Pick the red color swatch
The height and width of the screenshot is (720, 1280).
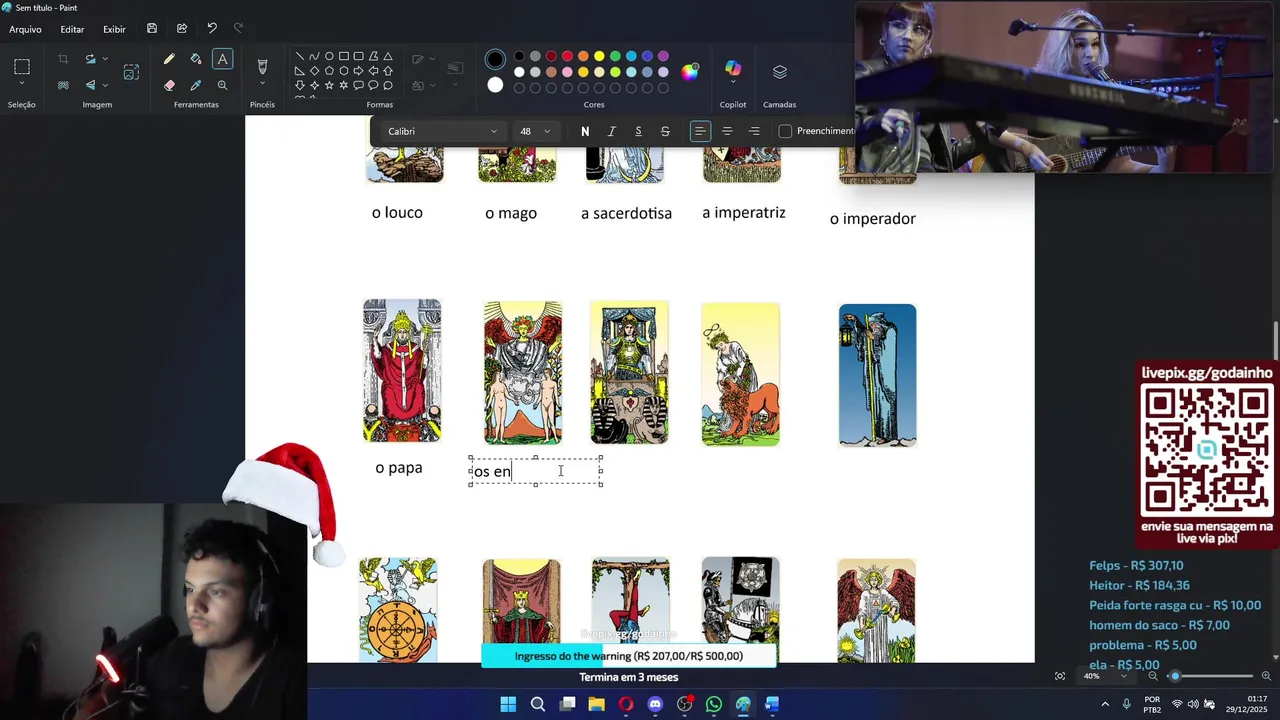(x=567, y=56)
